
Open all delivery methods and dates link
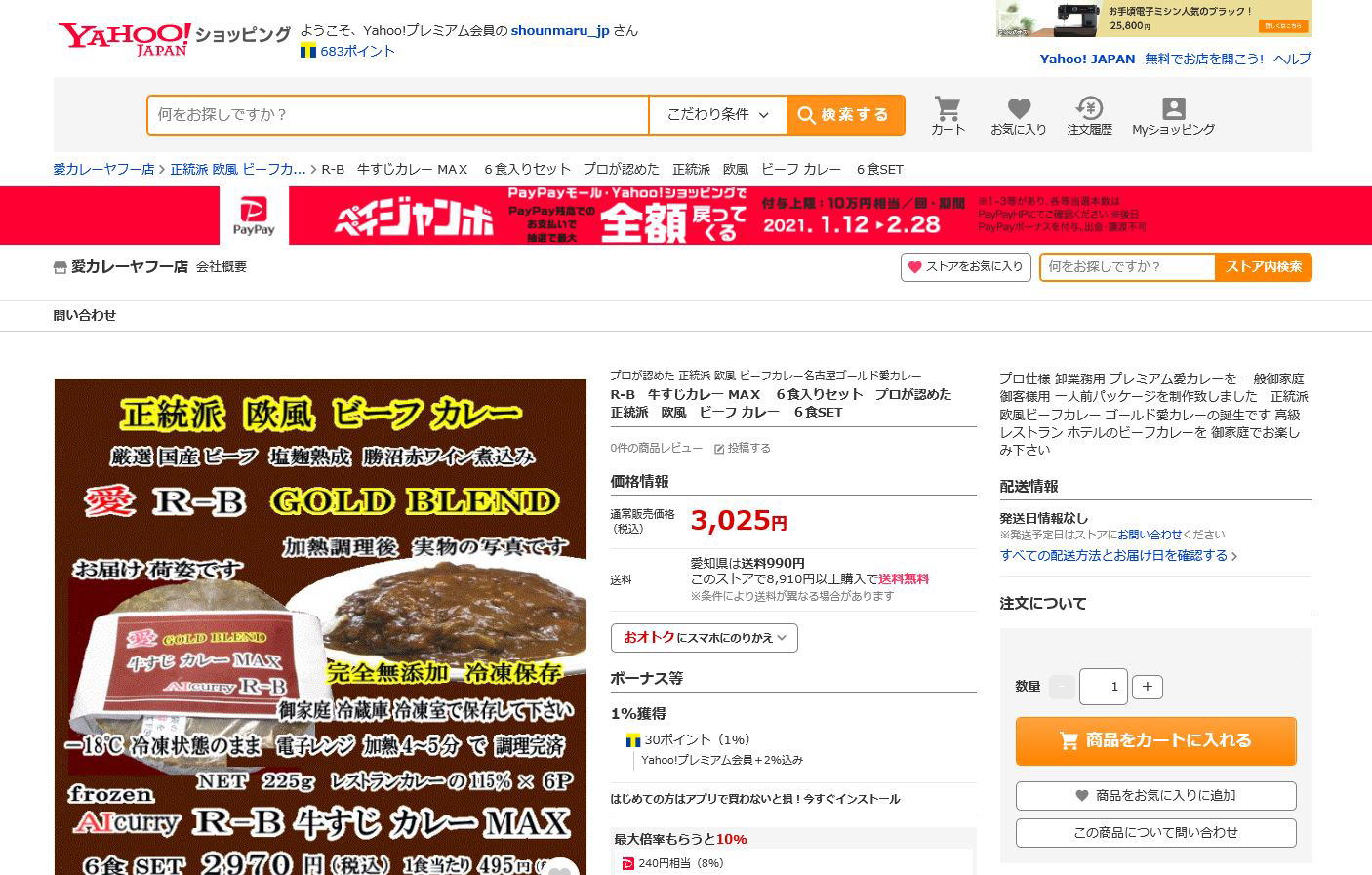click(x=1118, y=555)
